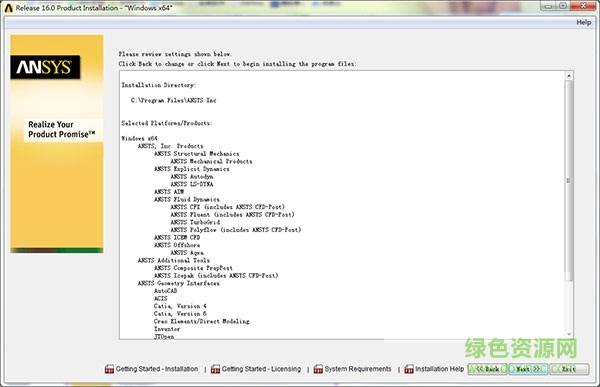Click scrollbar up arrow in settings list

[x=569, y=76]
